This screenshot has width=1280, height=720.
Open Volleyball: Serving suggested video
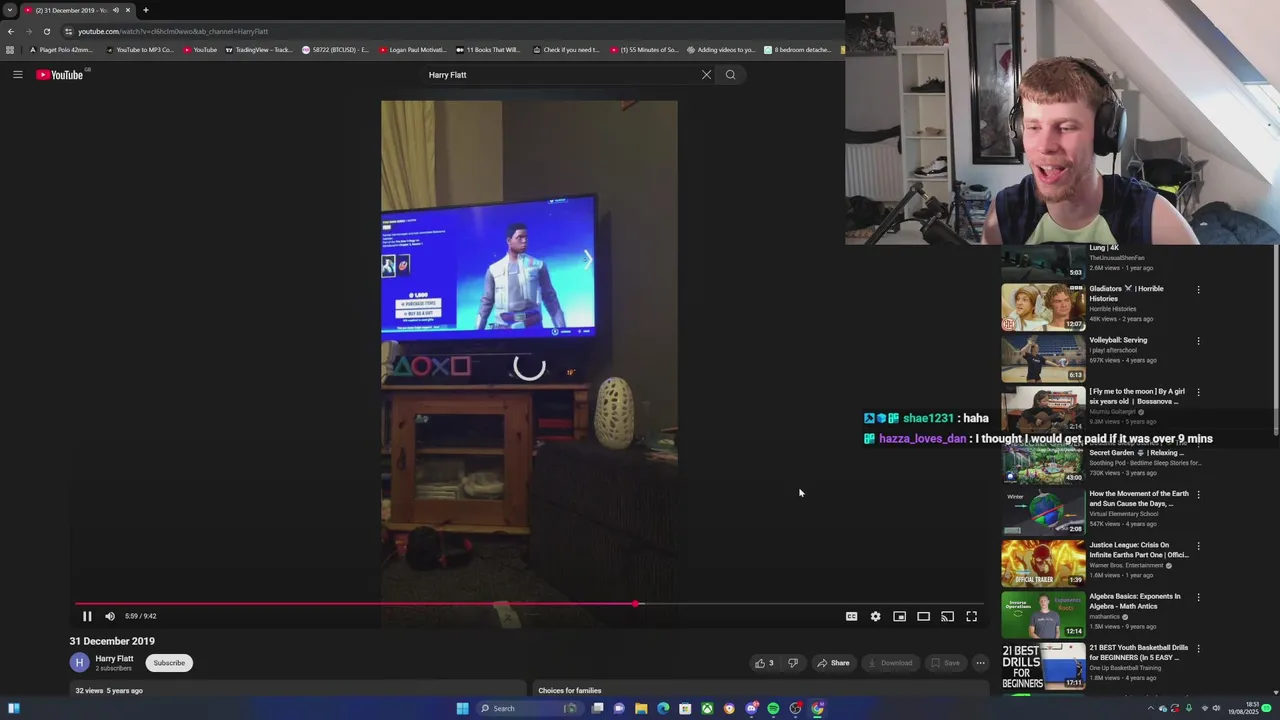click(x=1118, y=340)
